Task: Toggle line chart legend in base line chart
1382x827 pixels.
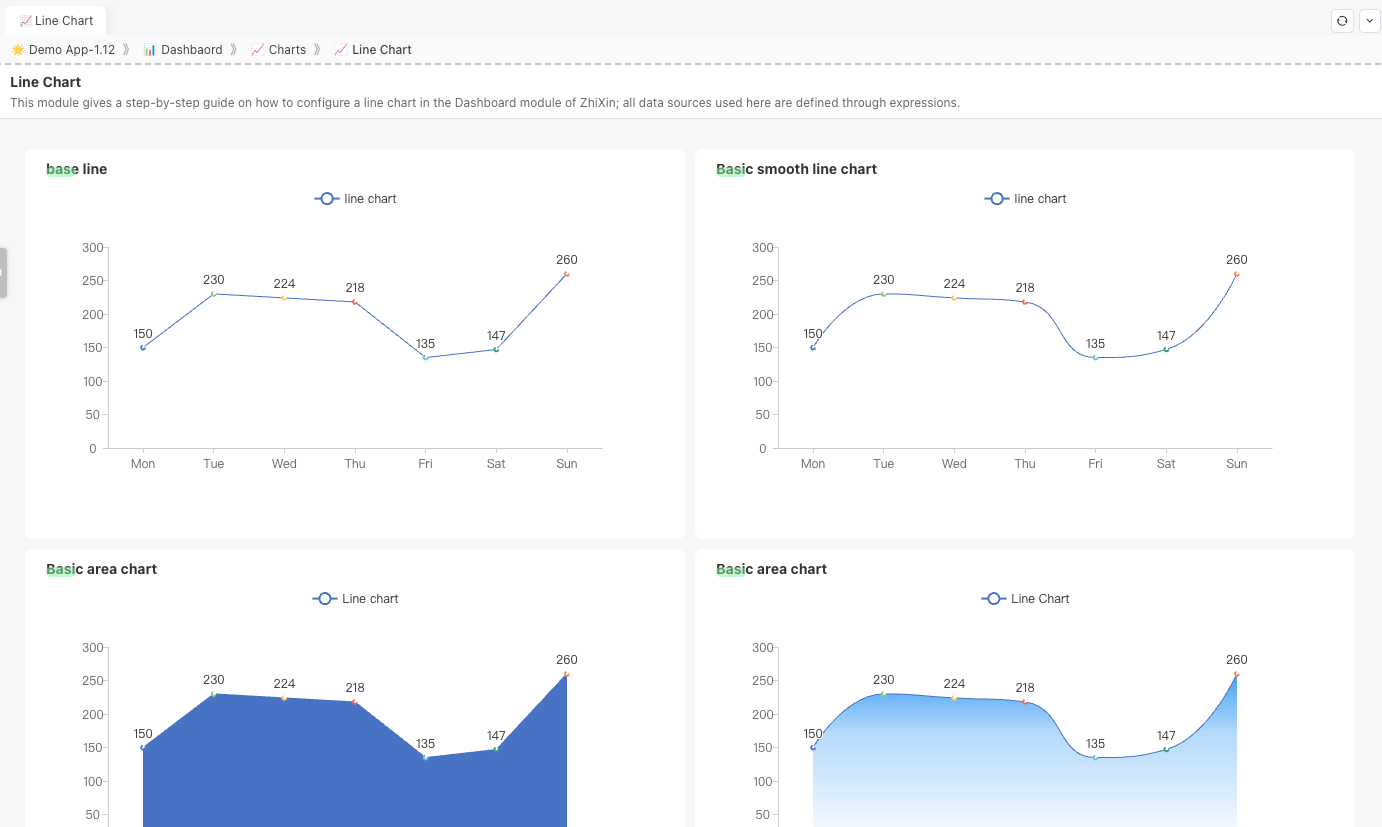Action: [x=355, y=199]
